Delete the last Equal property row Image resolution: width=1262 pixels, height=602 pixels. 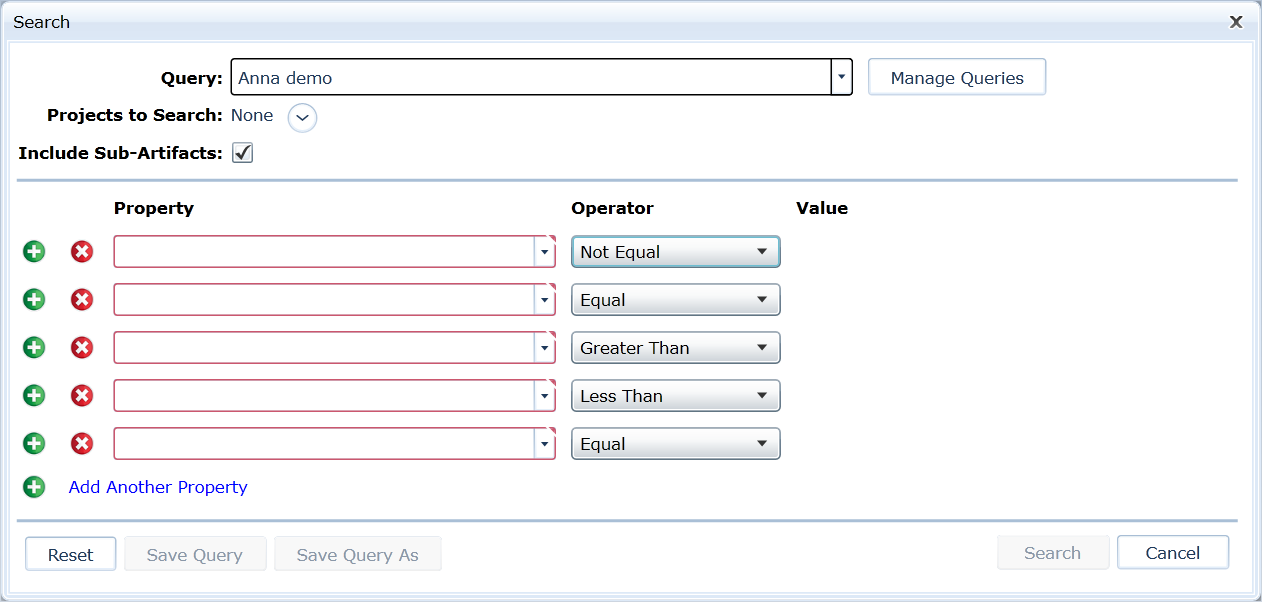coord(82,444)
